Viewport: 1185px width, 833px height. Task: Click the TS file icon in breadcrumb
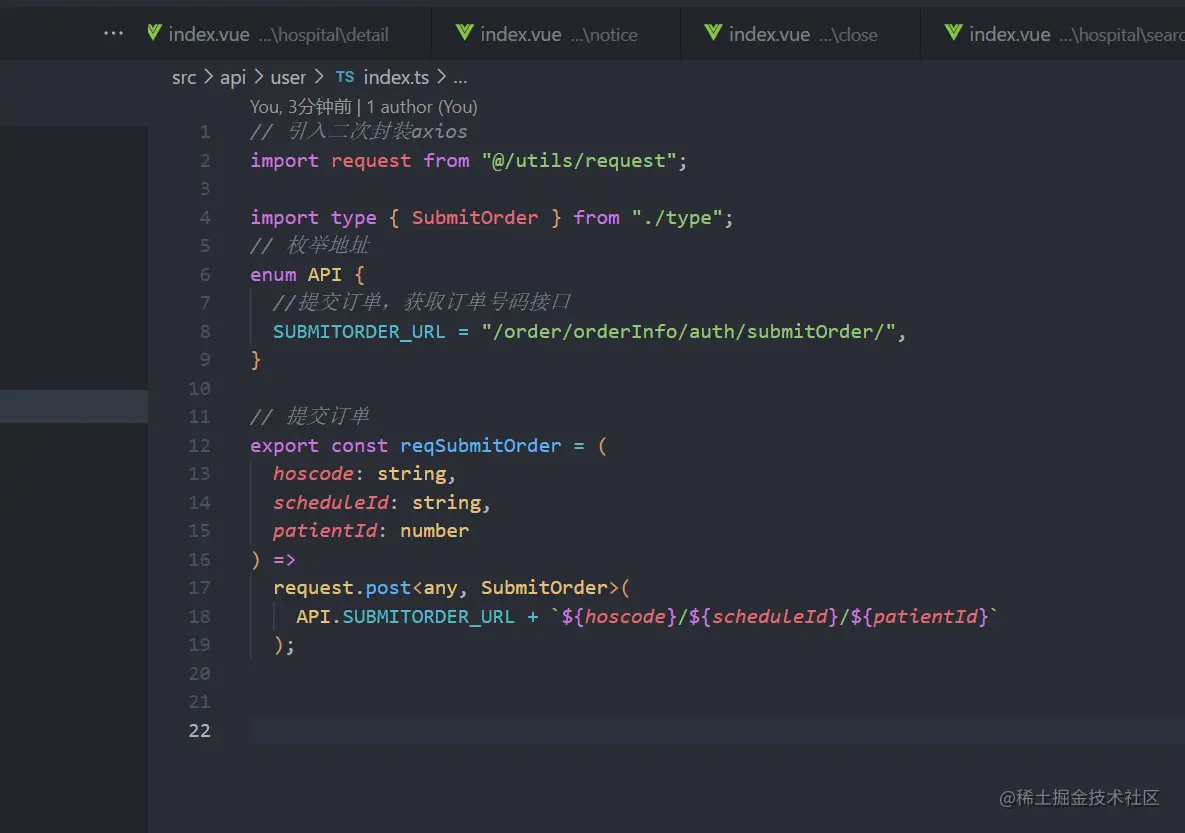345,77
